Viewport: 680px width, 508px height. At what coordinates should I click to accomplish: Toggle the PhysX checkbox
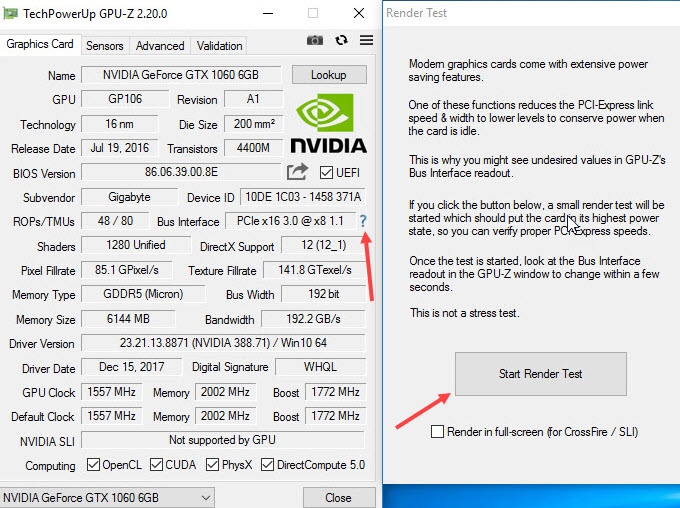(x=212, y=465)
